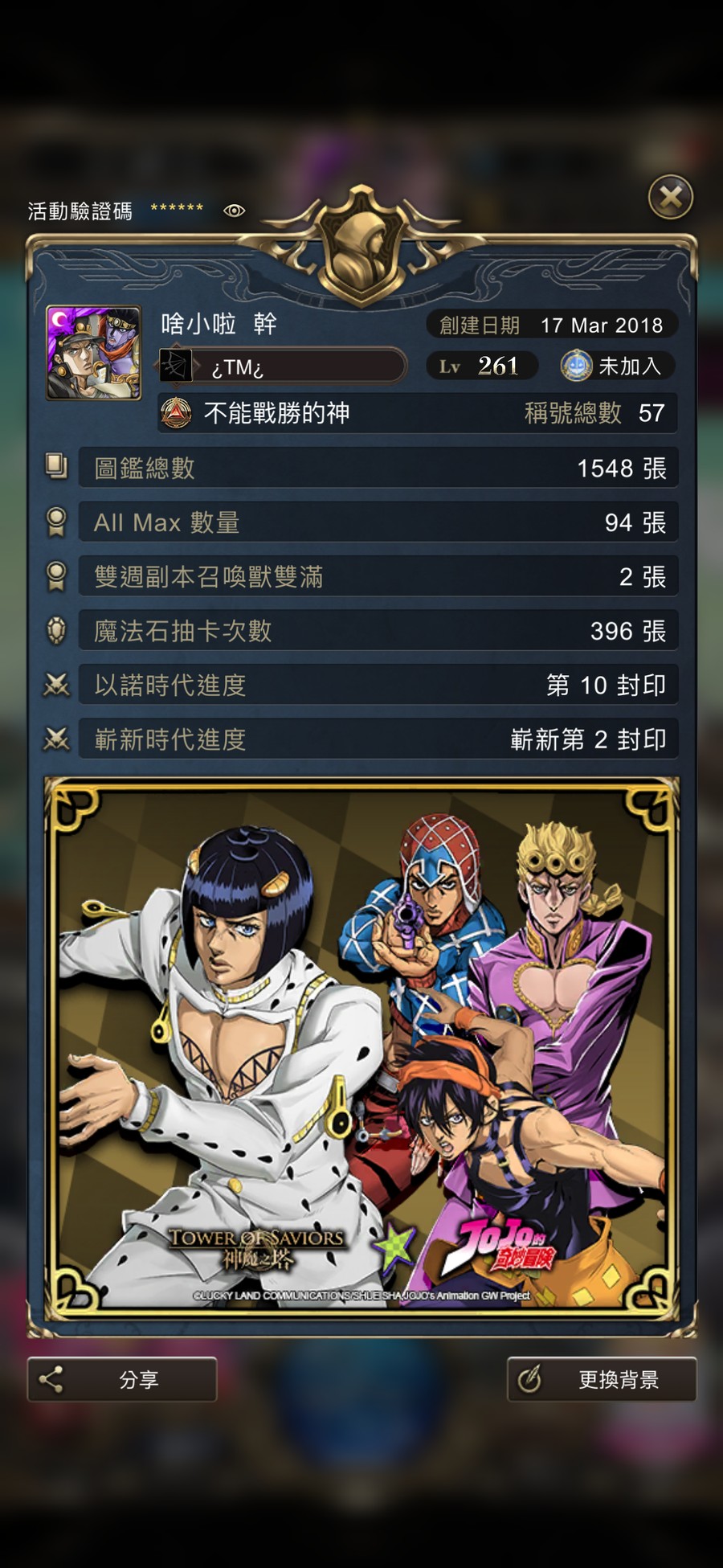This screenshot has width=723, height=1568.
Task: Tap the title badge icon beside 不能戰勝的神
Action: (x=176, y=413)
